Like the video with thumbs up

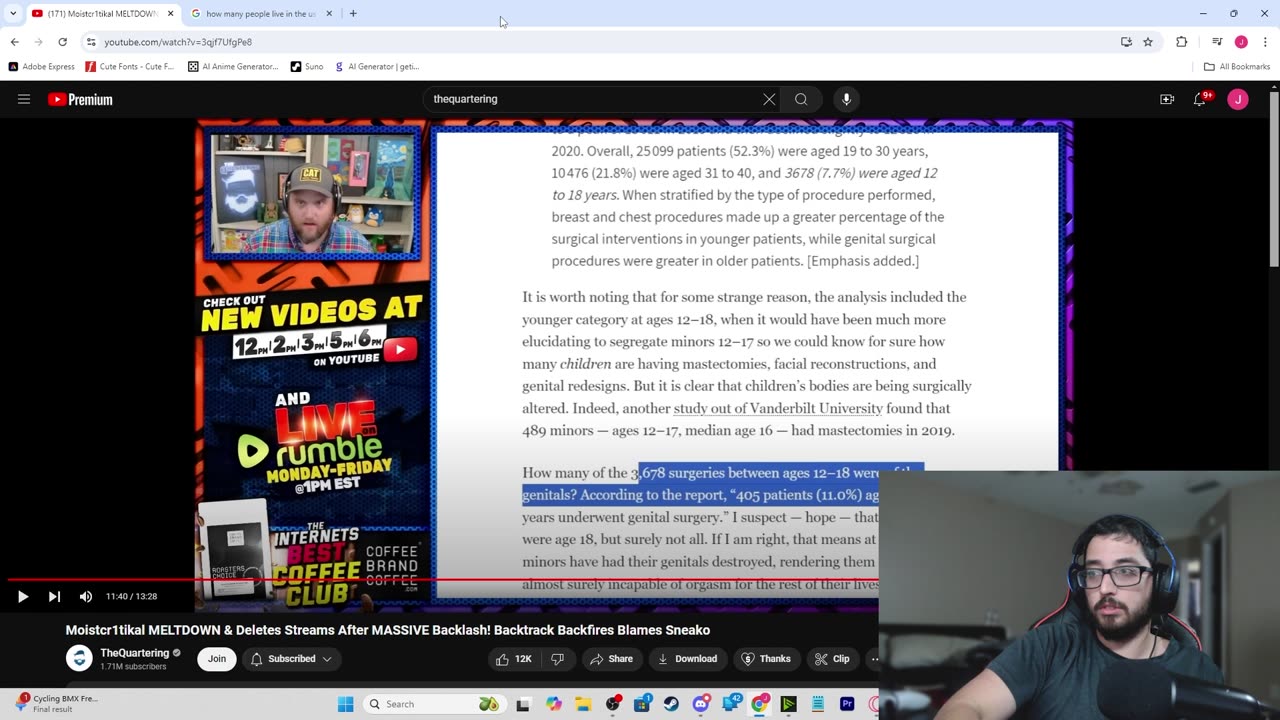click(515, 659)
